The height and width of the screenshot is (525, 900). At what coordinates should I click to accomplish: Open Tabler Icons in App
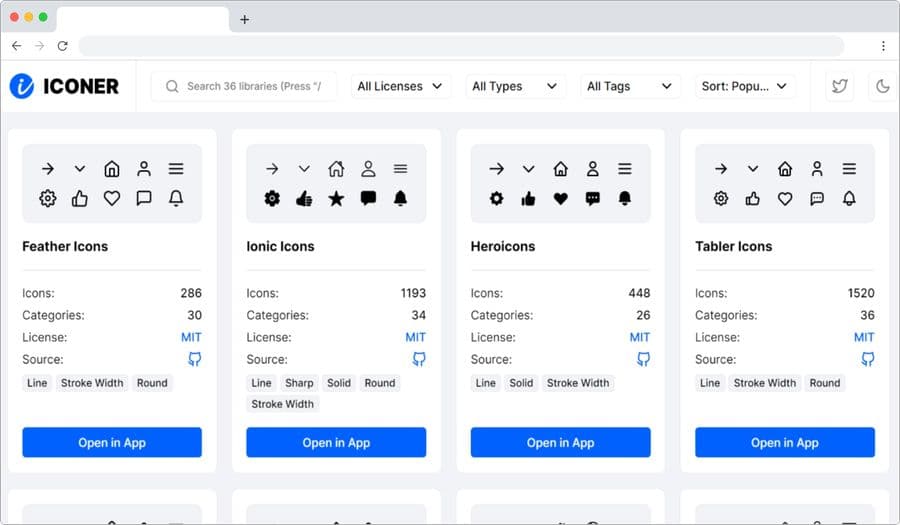coord(785,442)
